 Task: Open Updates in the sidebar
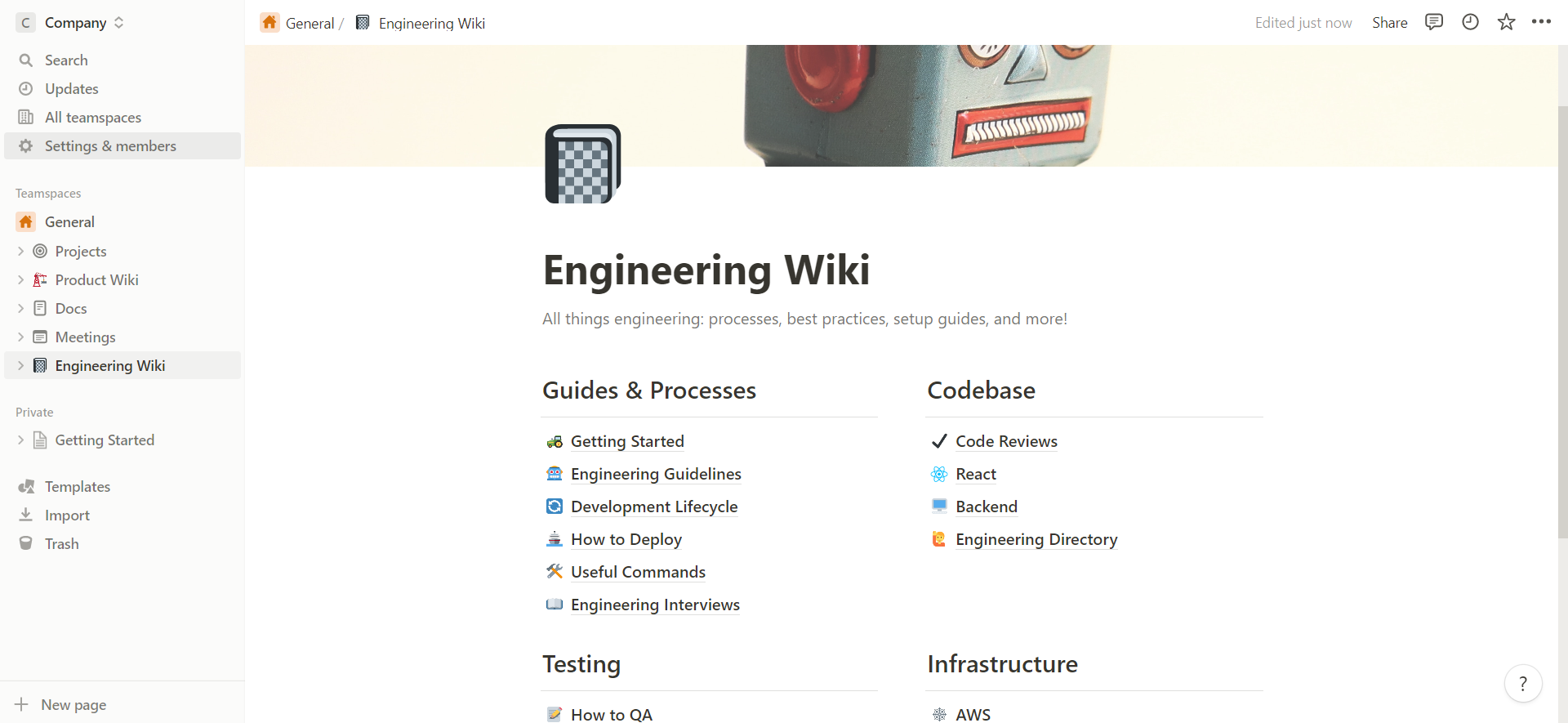(x=122, y=88)
